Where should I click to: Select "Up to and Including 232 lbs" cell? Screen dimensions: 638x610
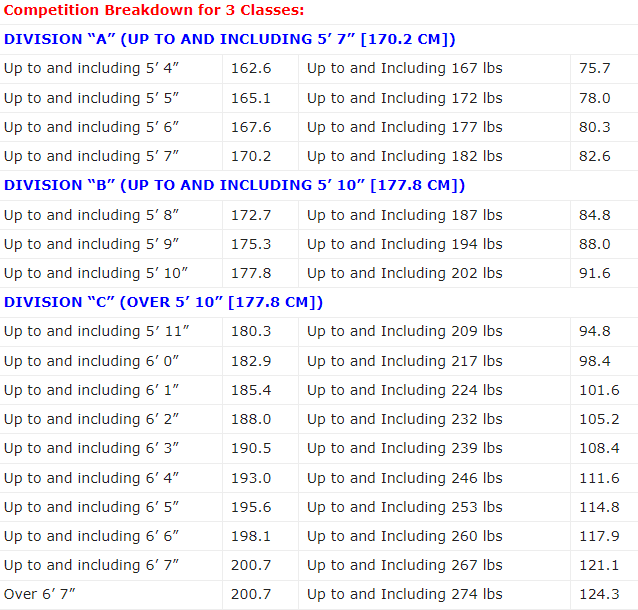(x=404, y=419)
